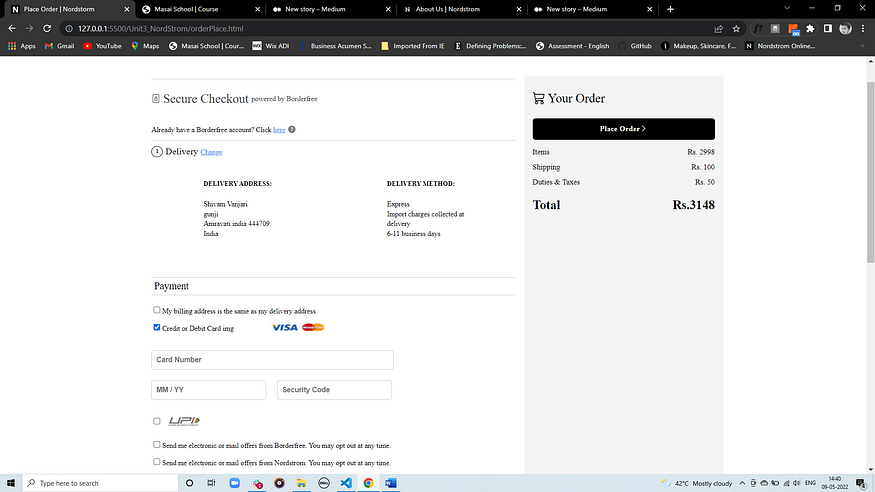Click the shopping cart icon beside Your Order
The height and width of the screenshot is (492, 875).
click(539, 98)
